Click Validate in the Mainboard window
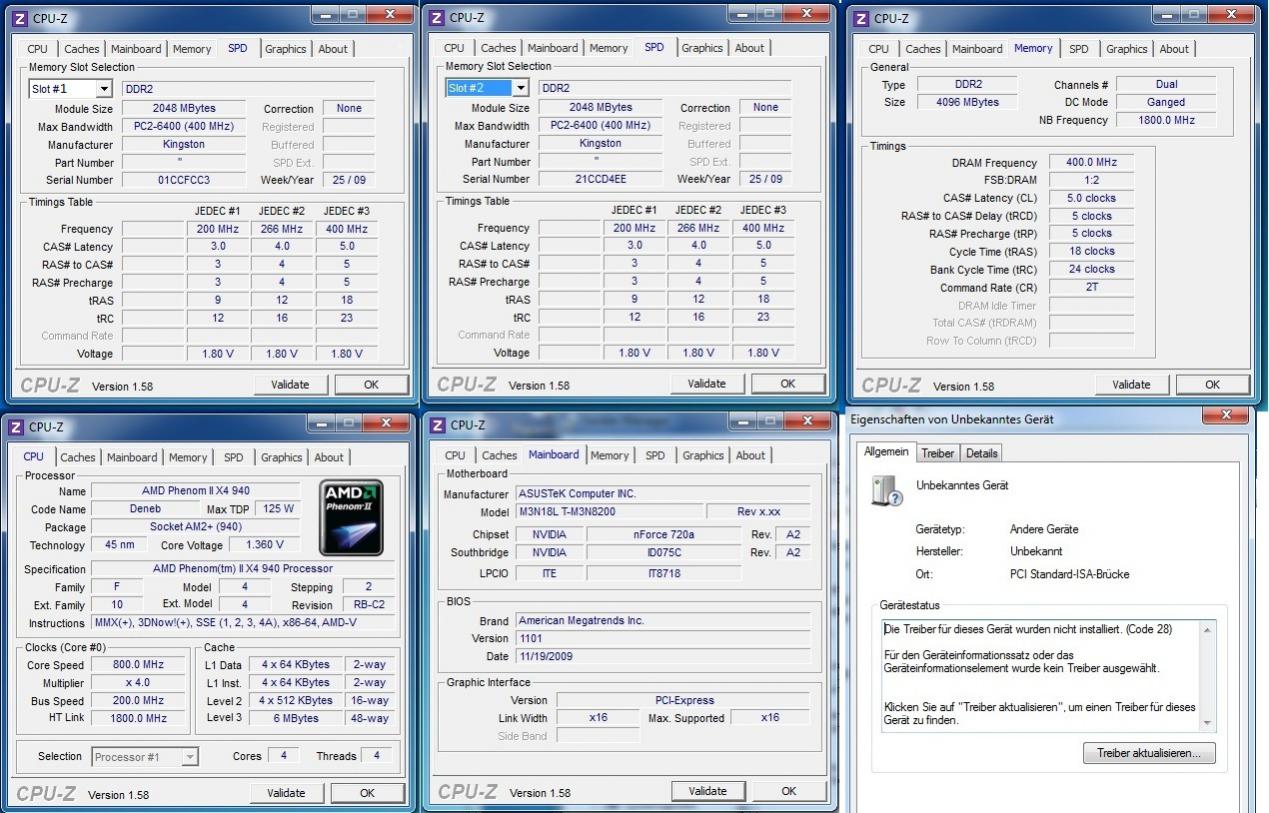The image size is (1269, 813). coord(708,791)
